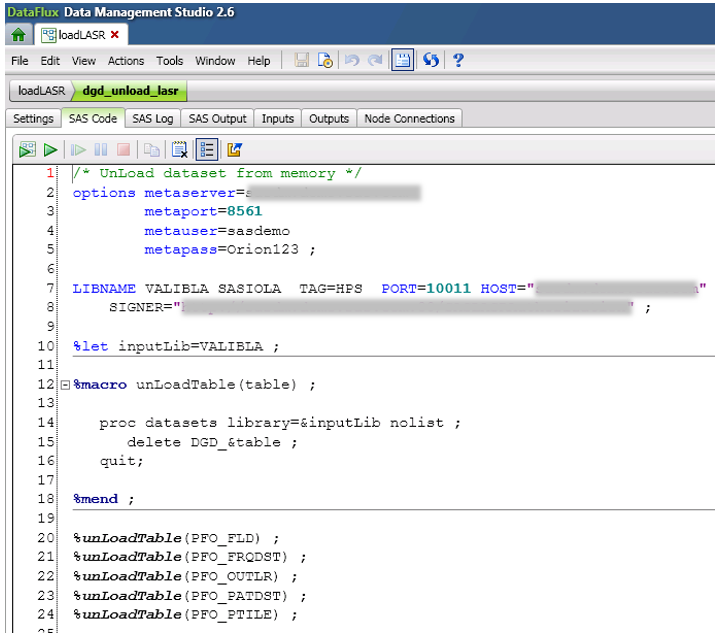Click the Home icon tab
The width and height of the screenshot is (720, 637).
pyautogui.click(x=17, y=34)
